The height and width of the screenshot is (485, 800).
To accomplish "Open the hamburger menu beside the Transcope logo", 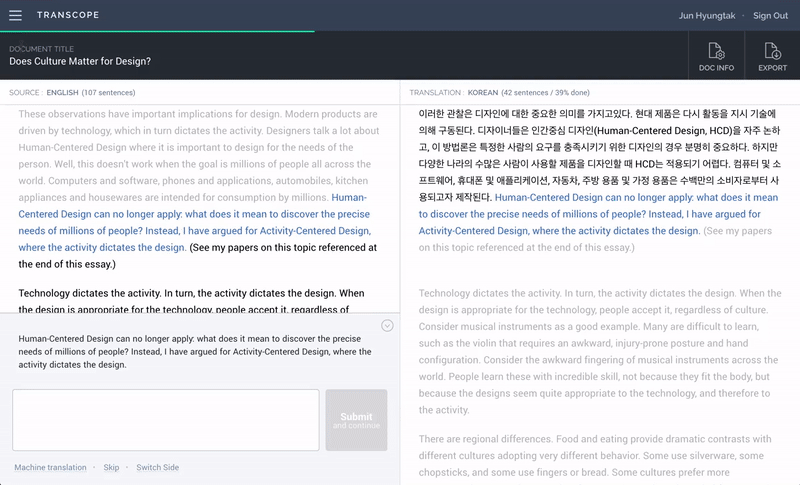I will pyautogui.click(x=15, y=16).
